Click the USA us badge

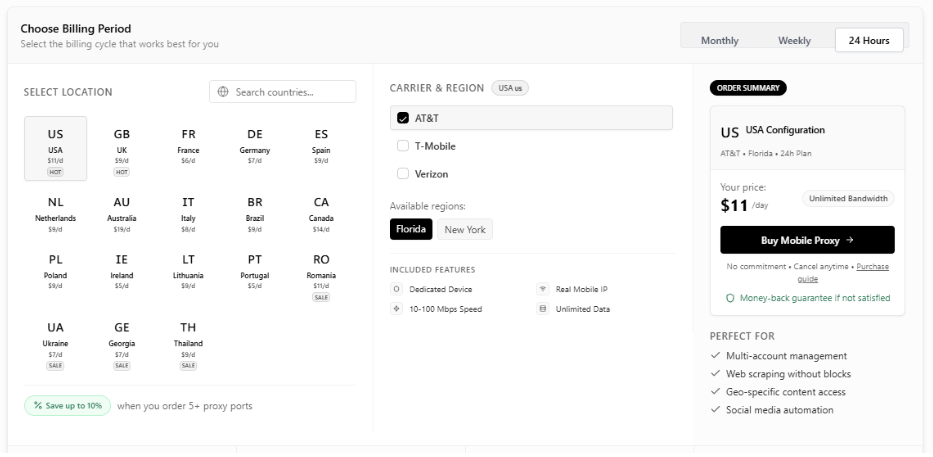(510, 88)
